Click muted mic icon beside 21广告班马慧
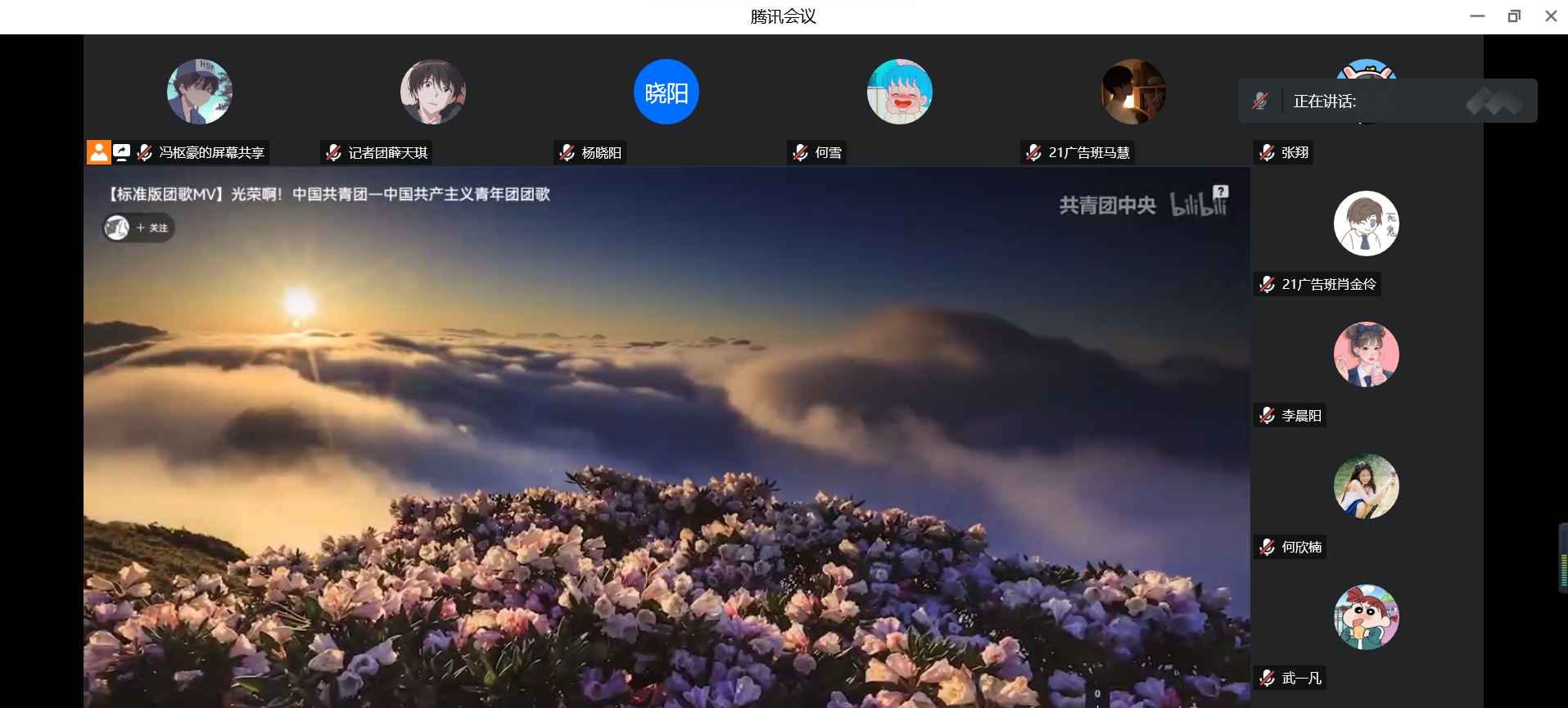1568x708 pixels. (x=1033, y=152)
